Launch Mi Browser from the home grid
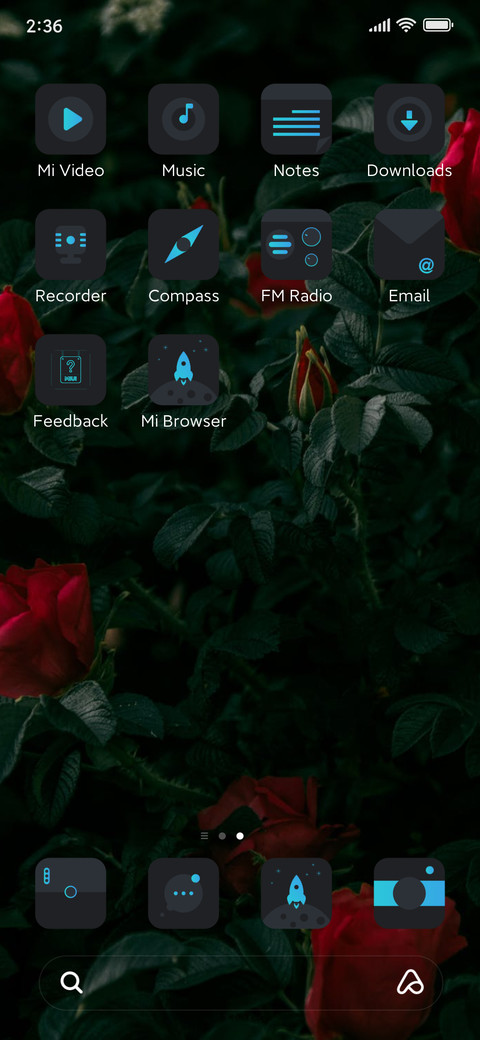 pos(184,370)
